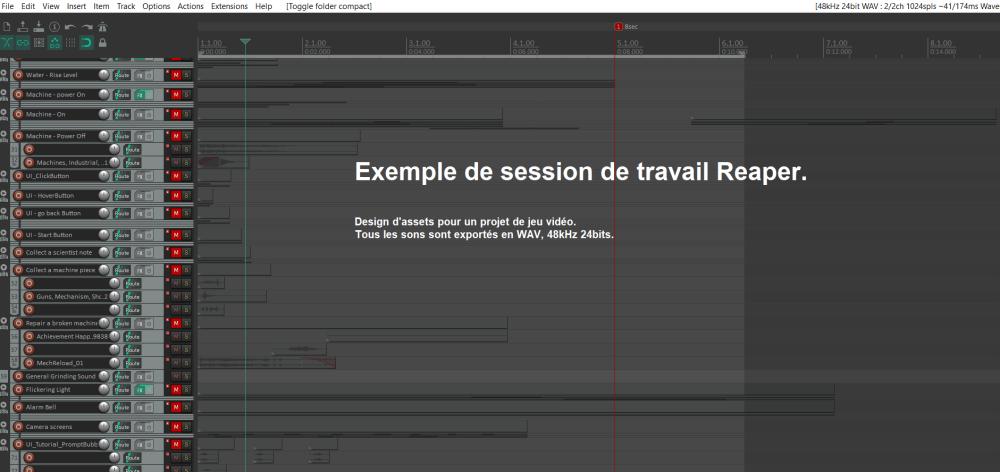
Task: Toggle item grouping chain icon
Action: point(23,43)
